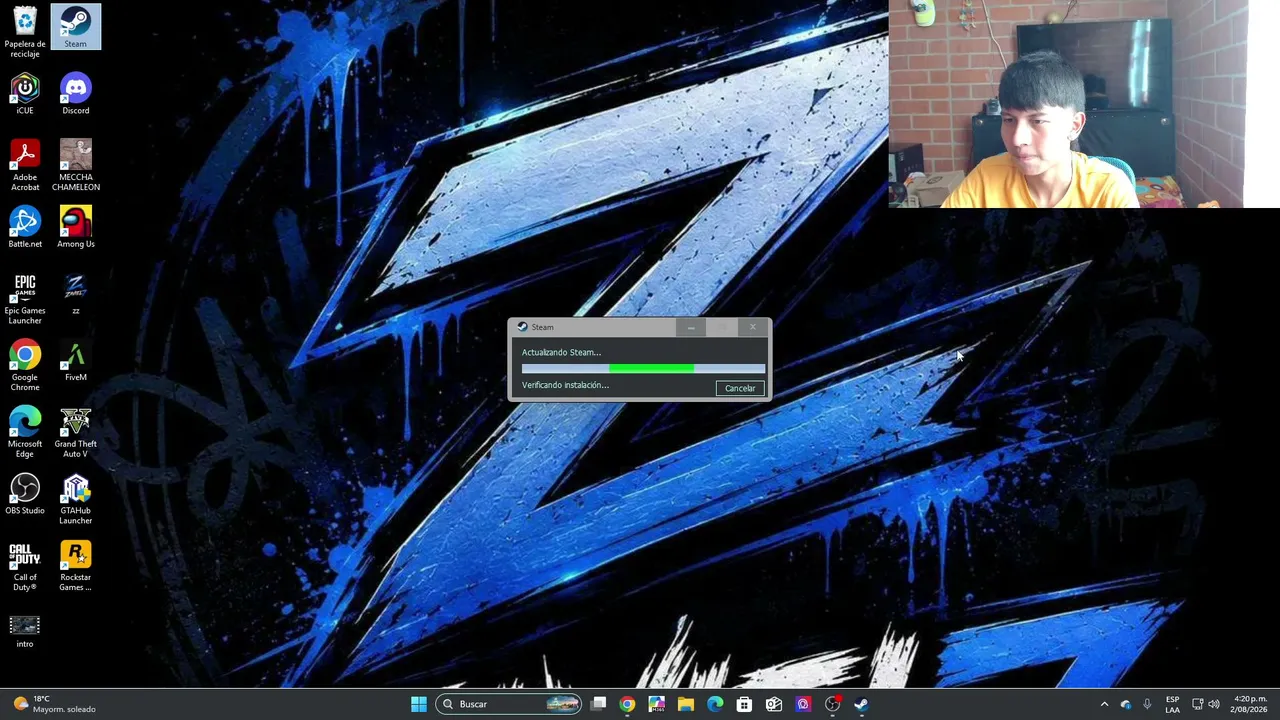
Task: Open Microsoft Store from the taskbar
Action: click(744, 704)
